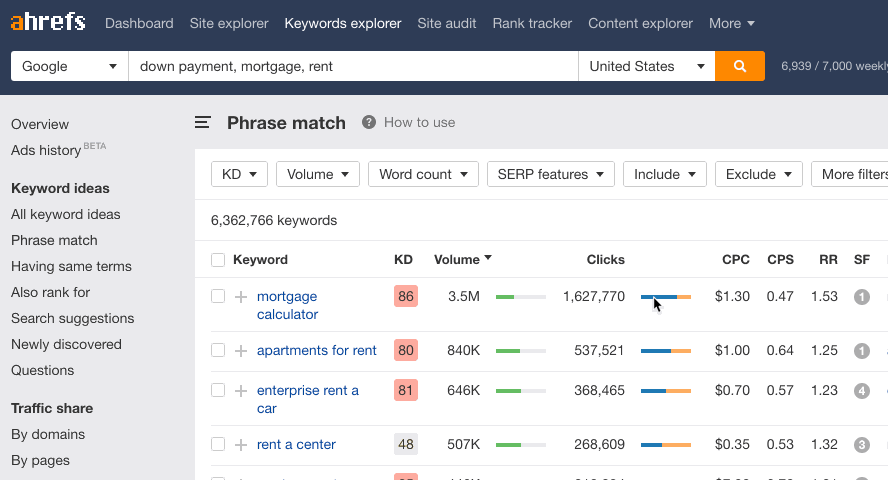This screenshot has width=888, height=480.
Task: Expand the More menu in top navigation
Action: click(x=731, y=23)
